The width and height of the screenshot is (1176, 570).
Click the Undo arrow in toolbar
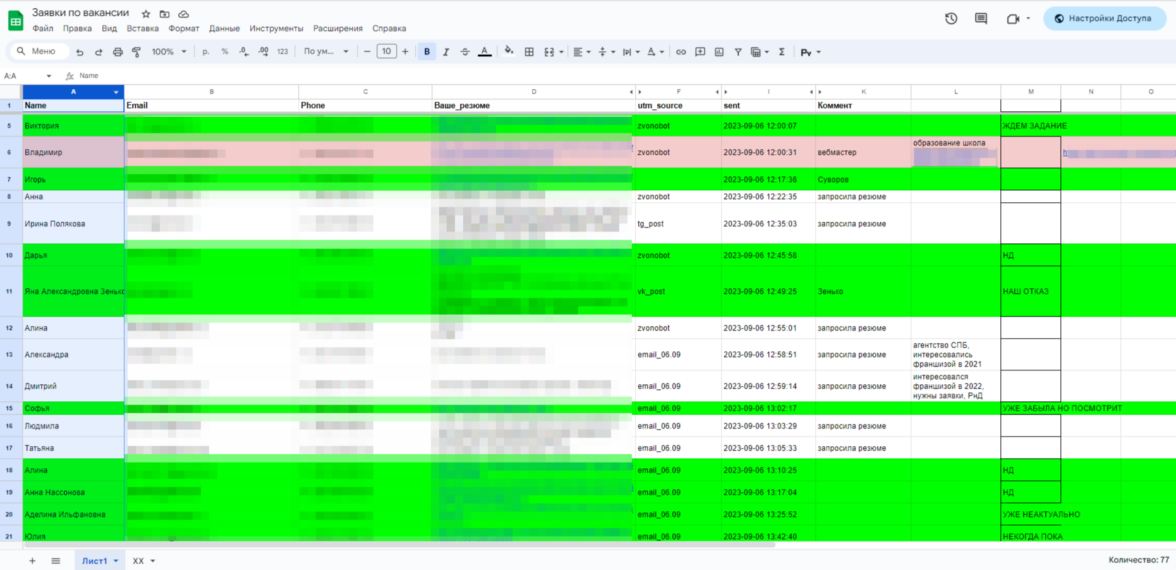[x=79, y=52]
